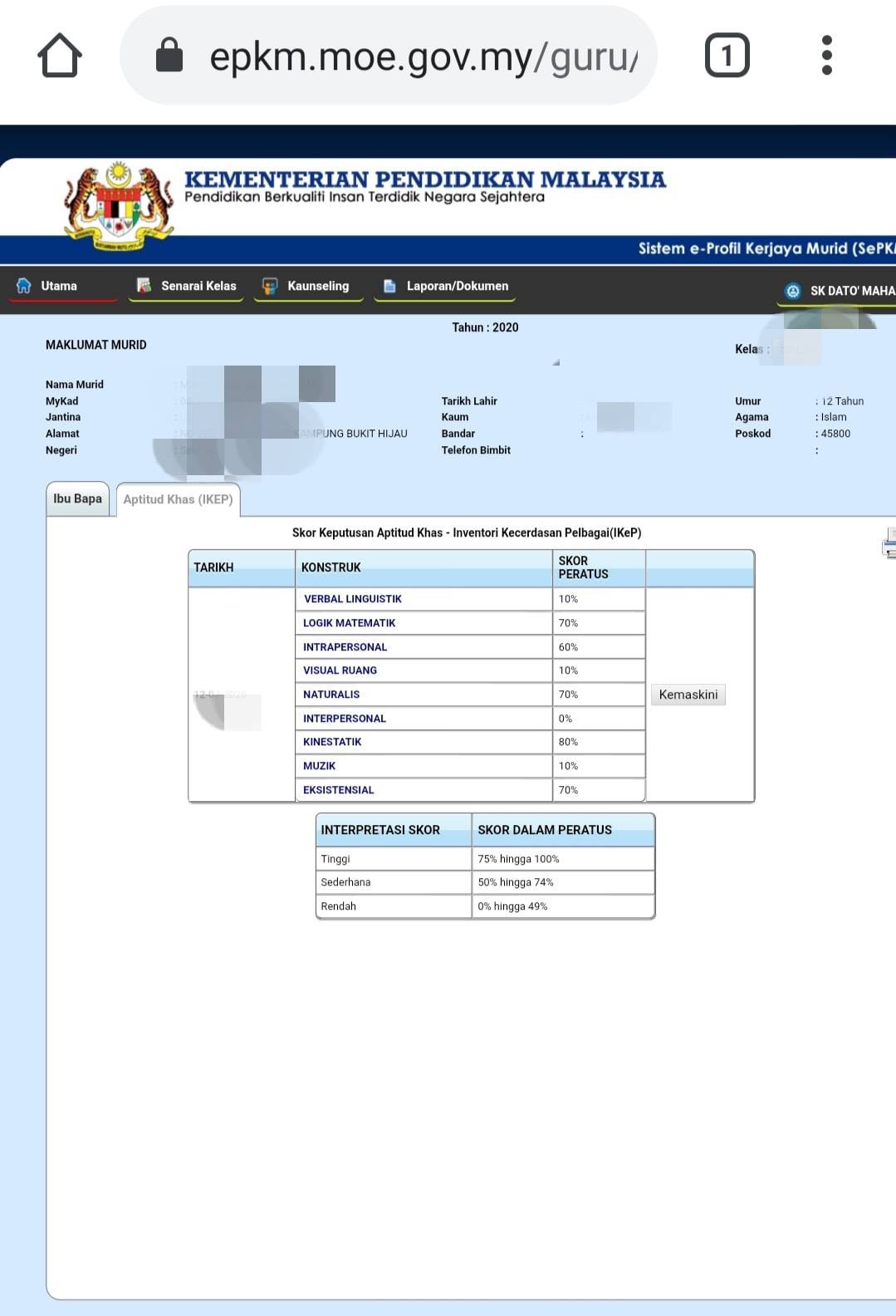Click the Kemaskini button
Image resolution: width=896 pixels, height=1316 pixels.
click(x=688, y=695)
